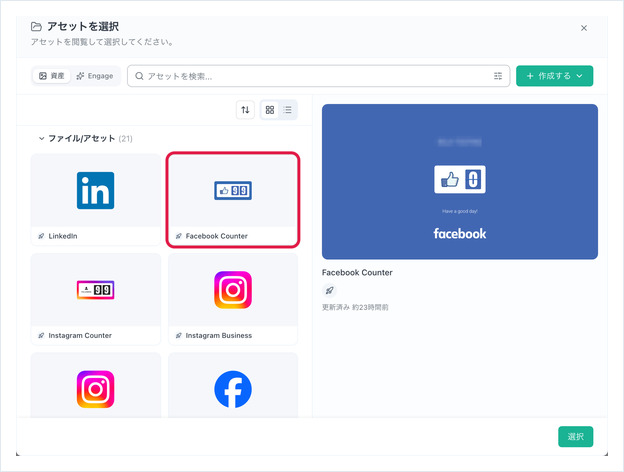
Task: Click the rocket icon beside Instagram Counter
Action: 41,335
